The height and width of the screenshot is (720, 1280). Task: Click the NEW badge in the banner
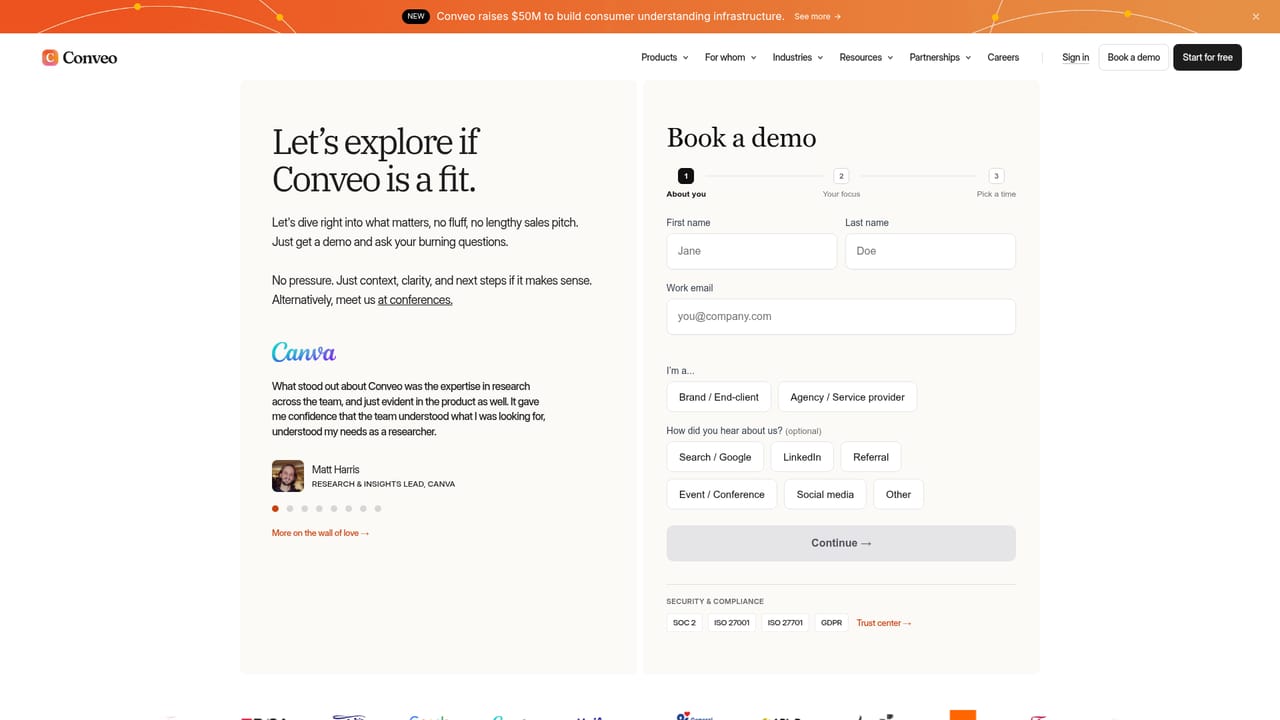416,16
